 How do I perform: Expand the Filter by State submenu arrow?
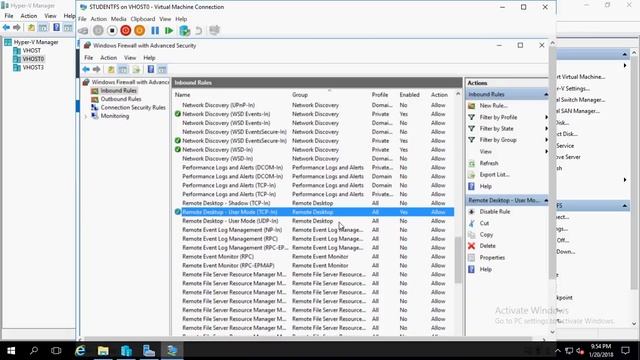point(546,129)
